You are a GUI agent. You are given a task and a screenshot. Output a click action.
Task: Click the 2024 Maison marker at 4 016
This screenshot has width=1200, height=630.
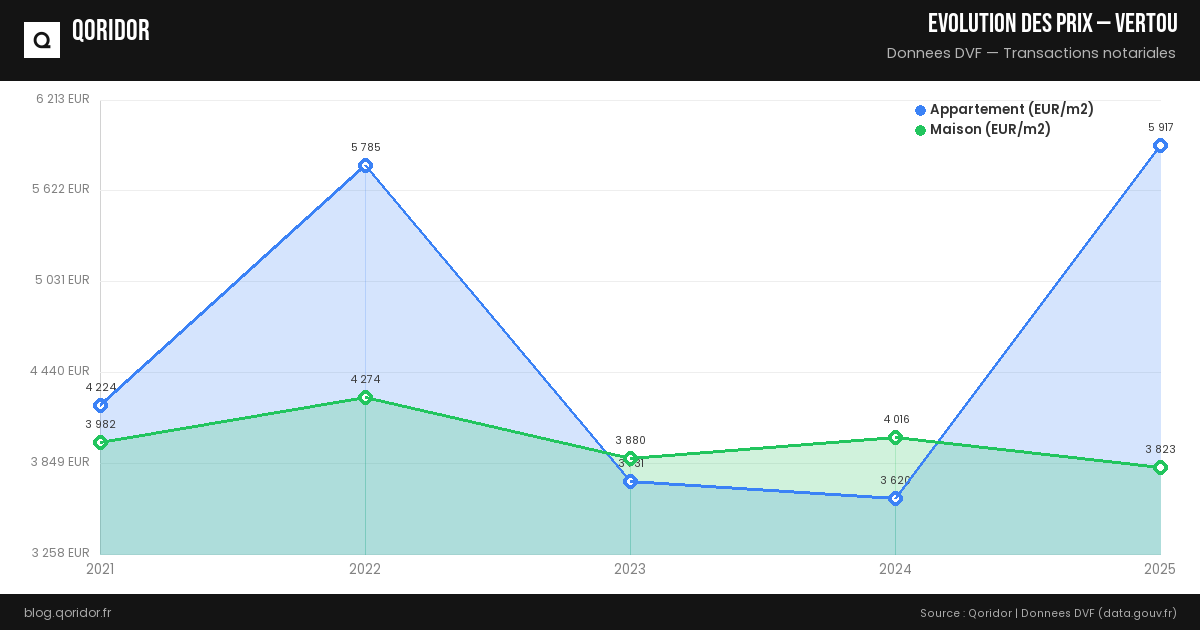point(895,437)
